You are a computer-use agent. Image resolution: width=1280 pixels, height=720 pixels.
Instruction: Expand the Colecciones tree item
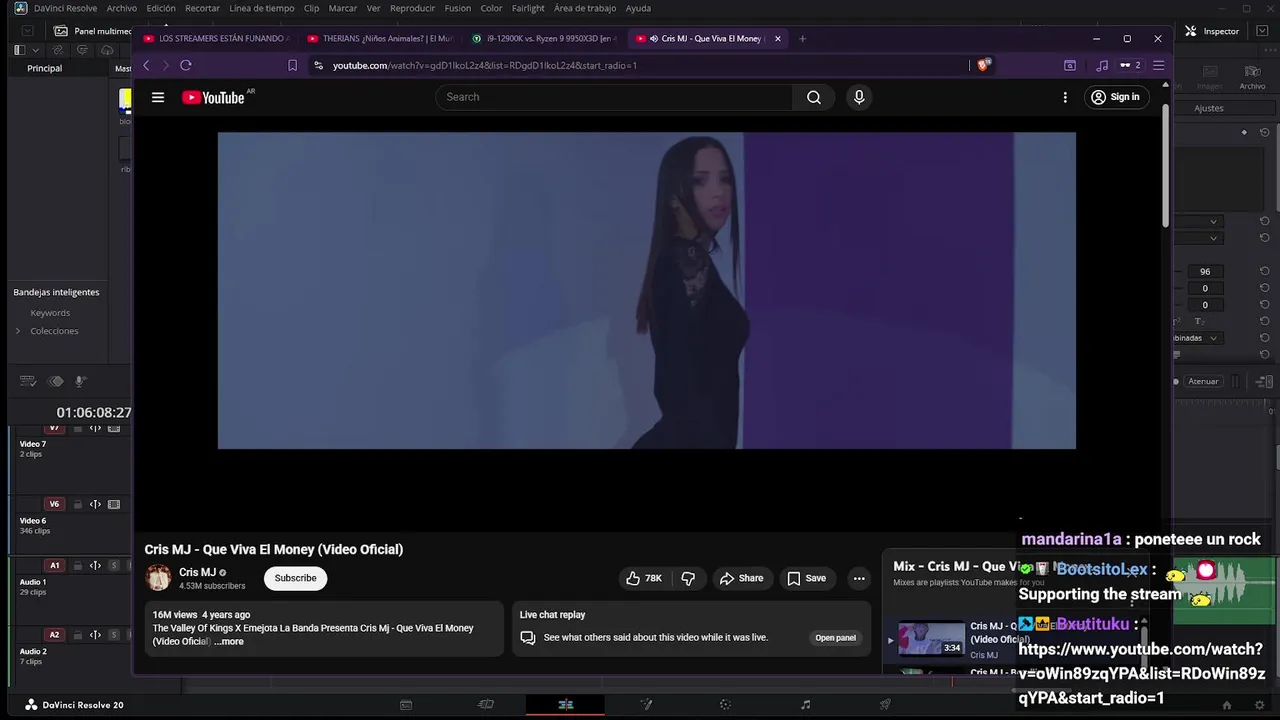pos(17,331)
